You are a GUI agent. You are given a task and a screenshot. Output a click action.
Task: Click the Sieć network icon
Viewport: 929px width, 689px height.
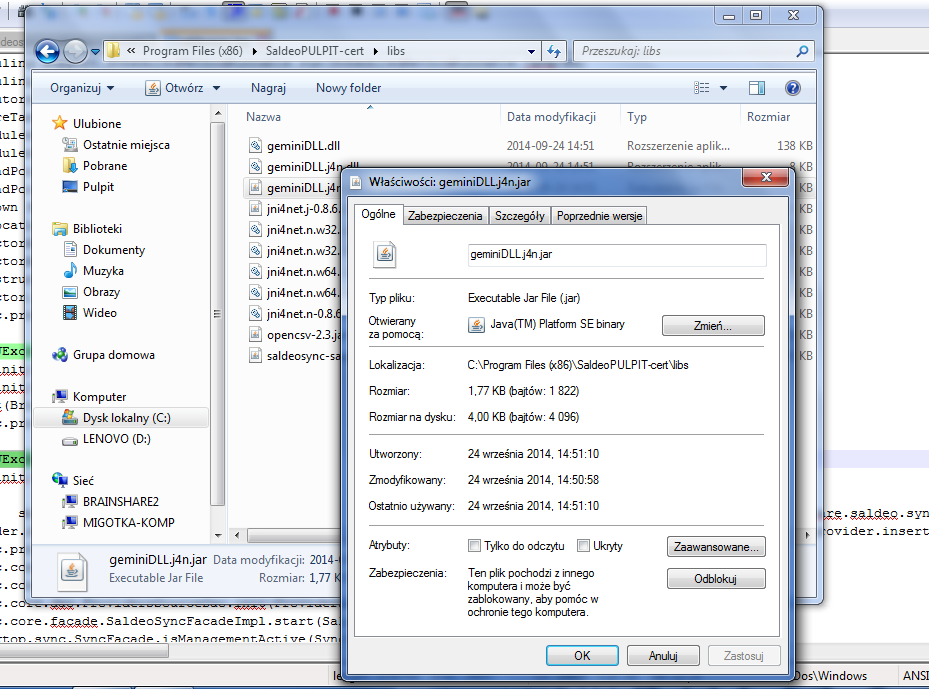pos(60,480)
